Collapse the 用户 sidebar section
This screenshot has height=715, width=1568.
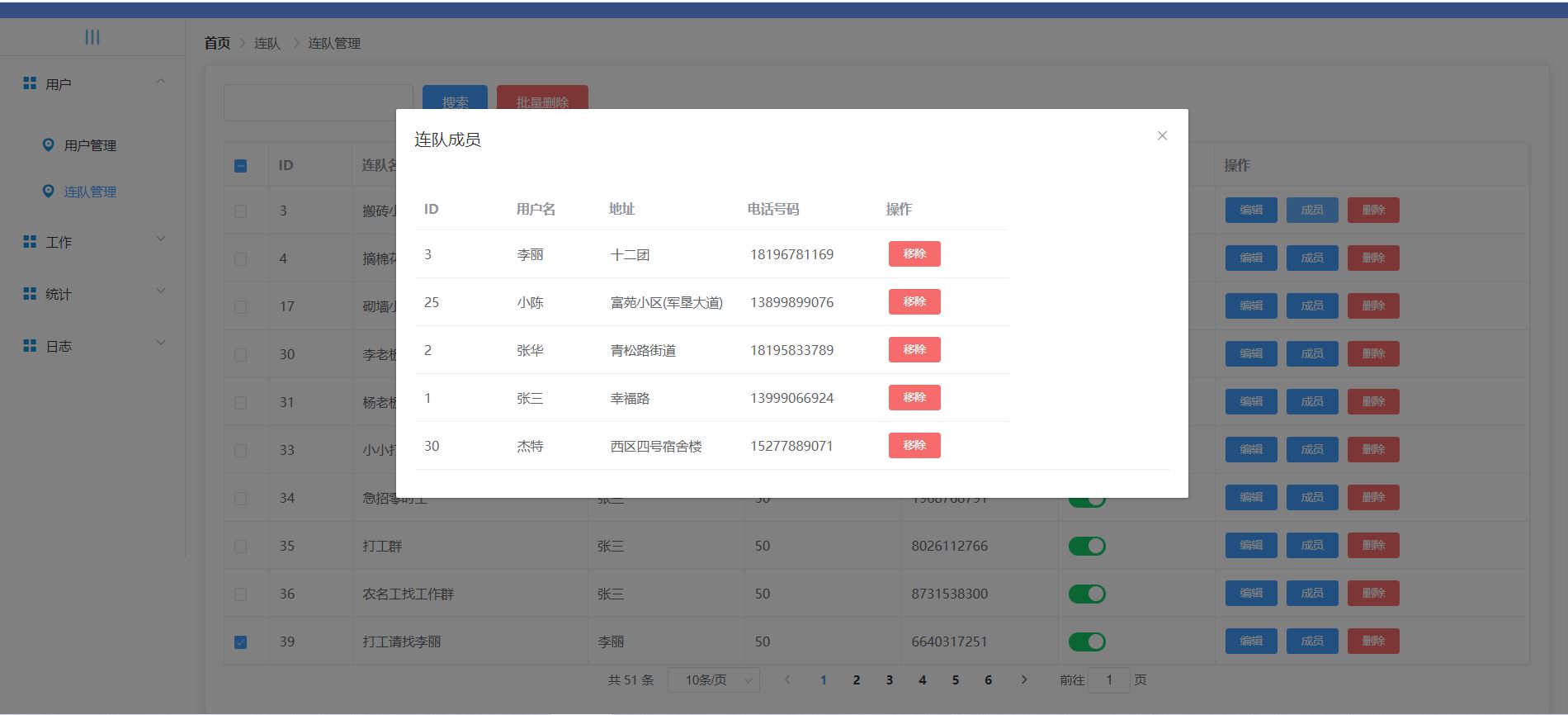click(161, 81)
